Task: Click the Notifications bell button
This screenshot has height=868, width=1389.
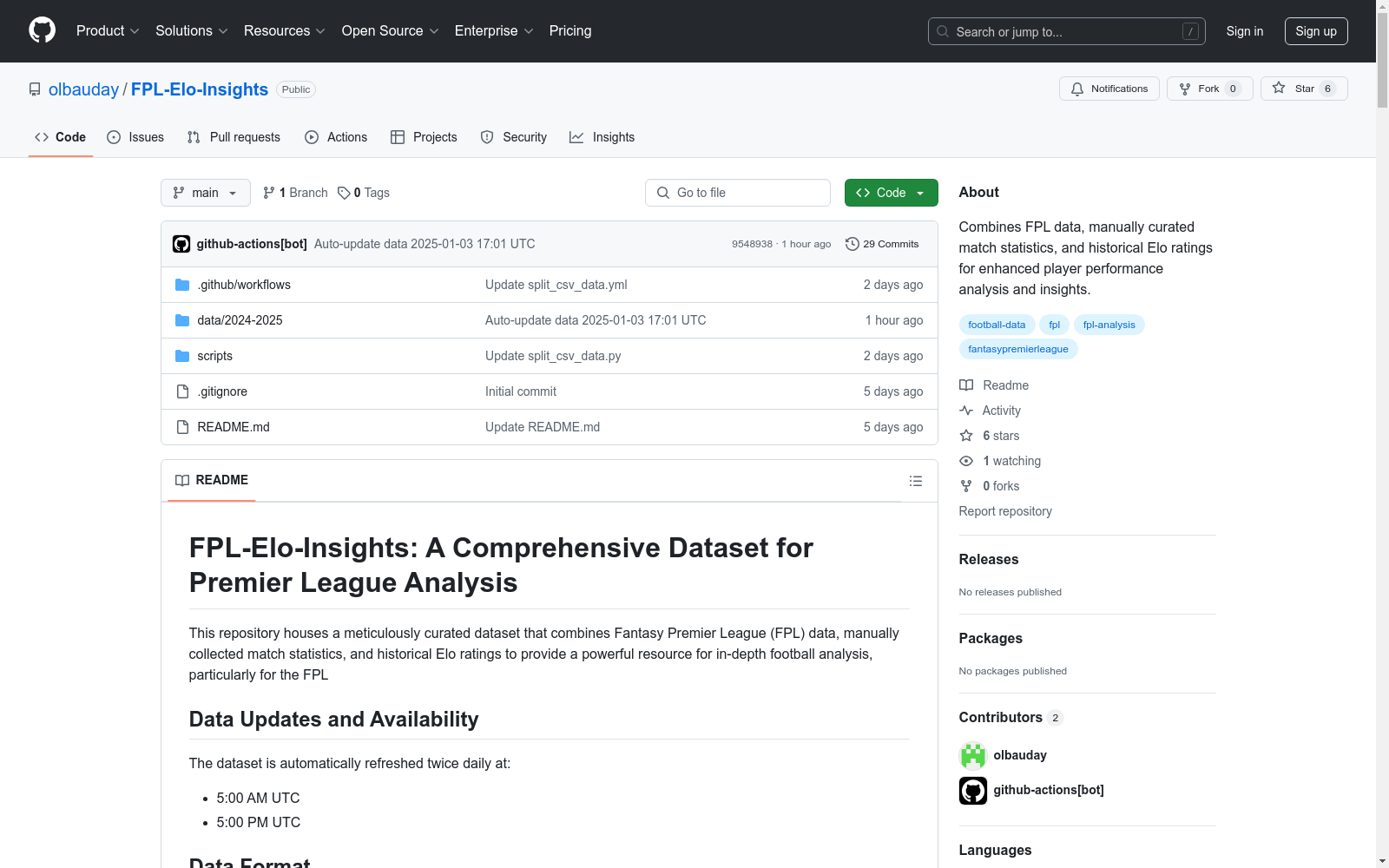Action: (x=1109, y=89)
